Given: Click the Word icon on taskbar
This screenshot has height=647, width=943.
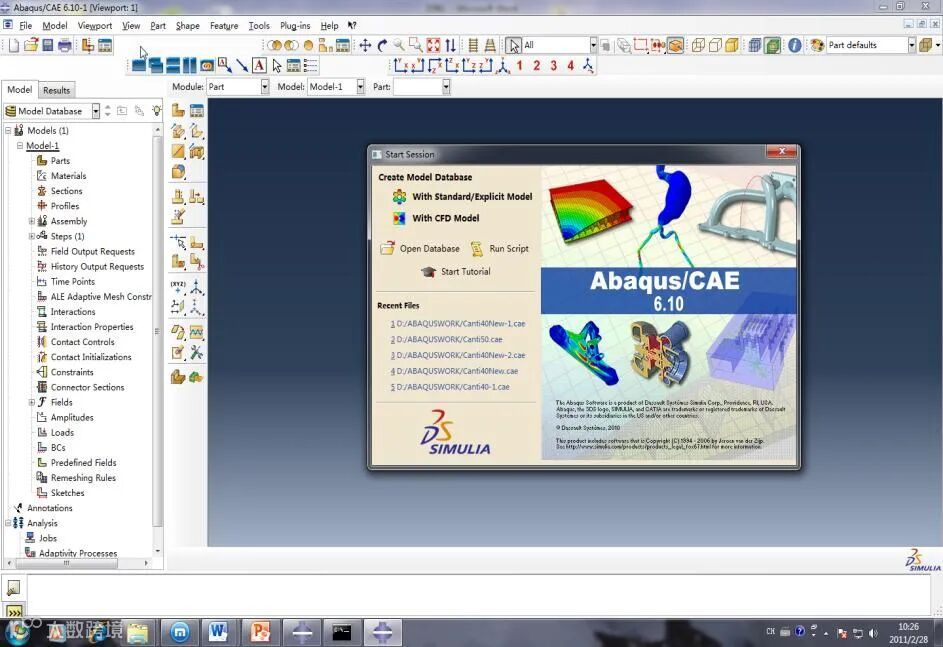Looking at the screenshot, I should [x=218, y=632].
